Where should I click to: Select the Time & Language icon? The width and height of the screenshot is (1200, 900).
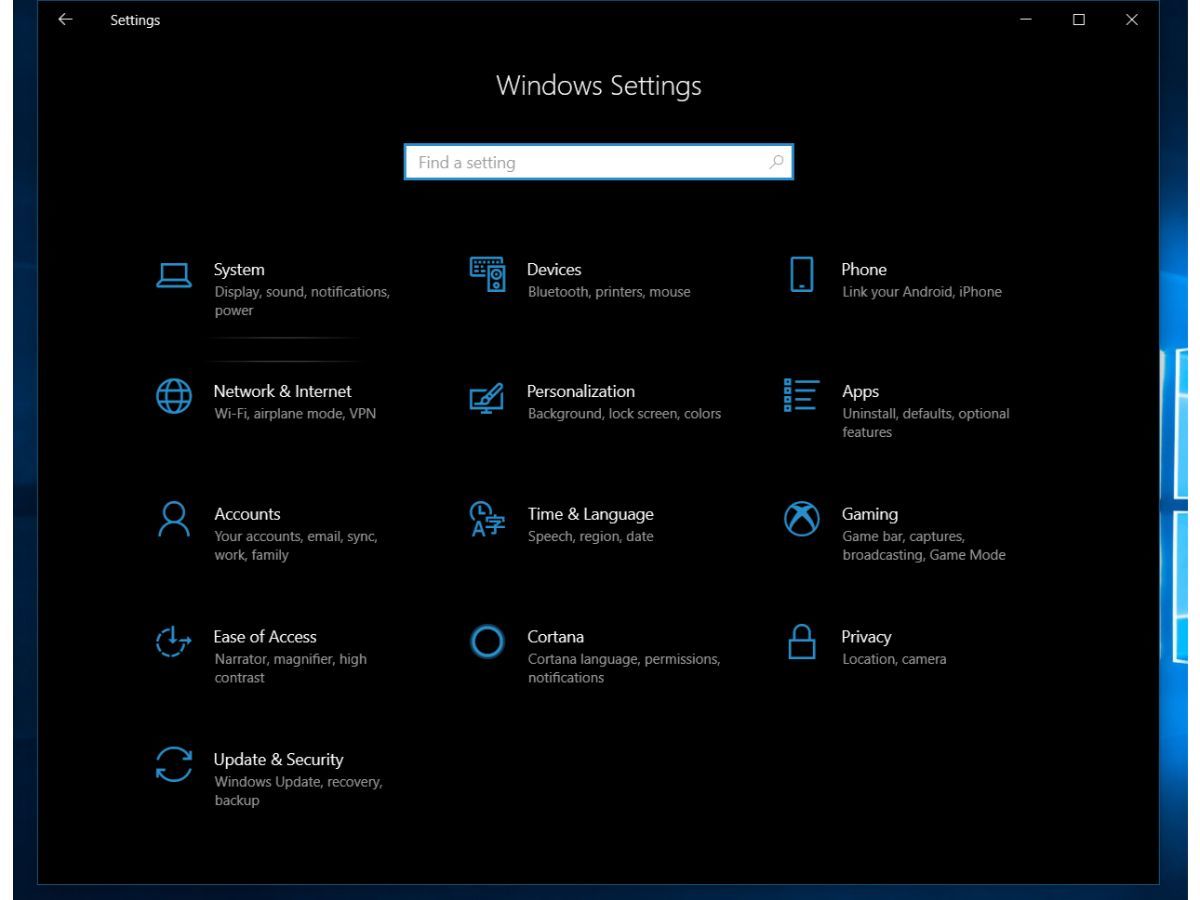[487, 519]
